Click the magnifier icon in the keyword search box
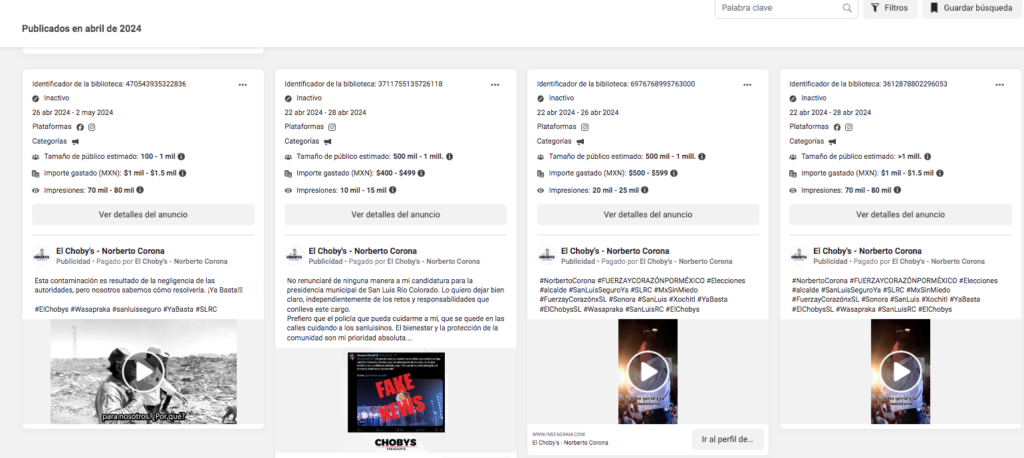 847,8
